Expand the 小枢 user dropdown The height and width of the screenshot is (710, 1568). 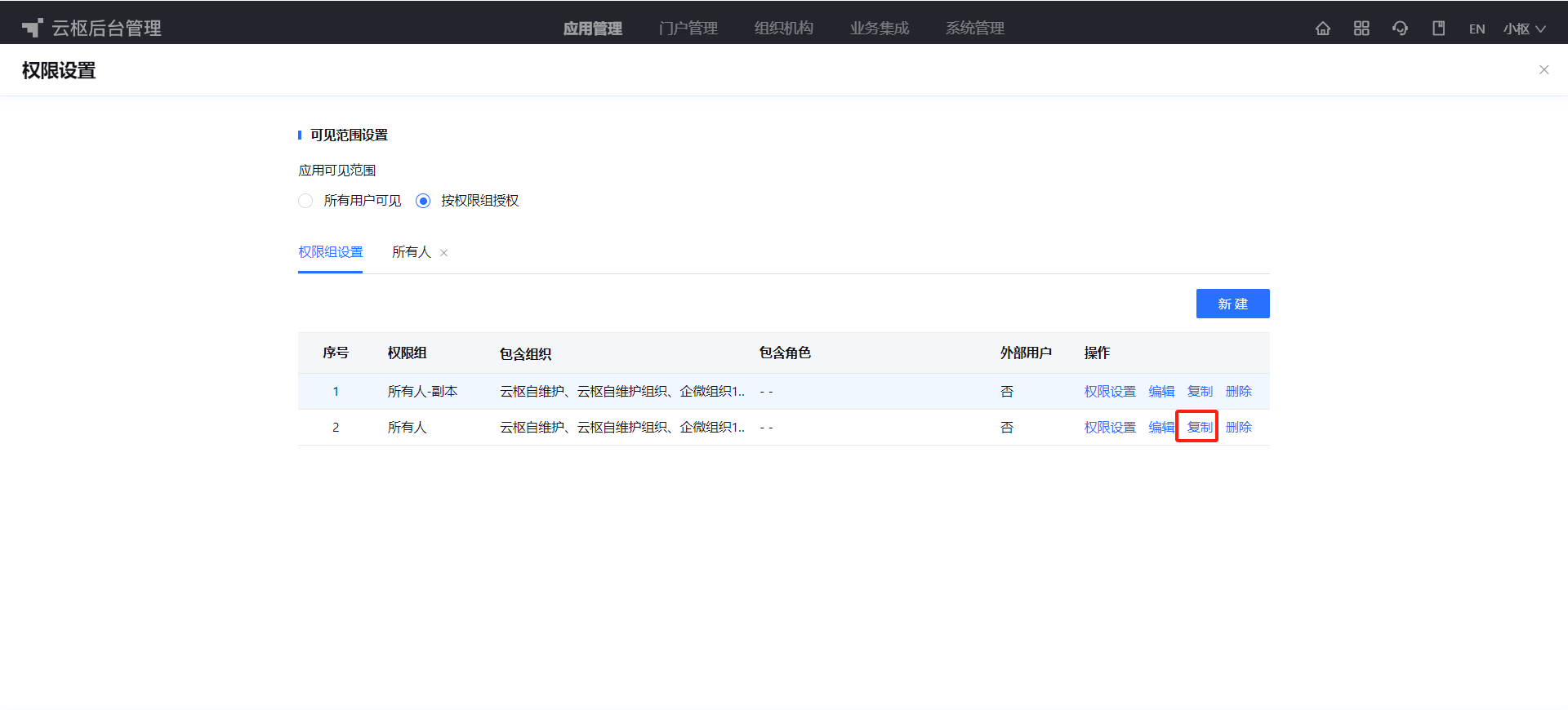tap(1525, 29)
